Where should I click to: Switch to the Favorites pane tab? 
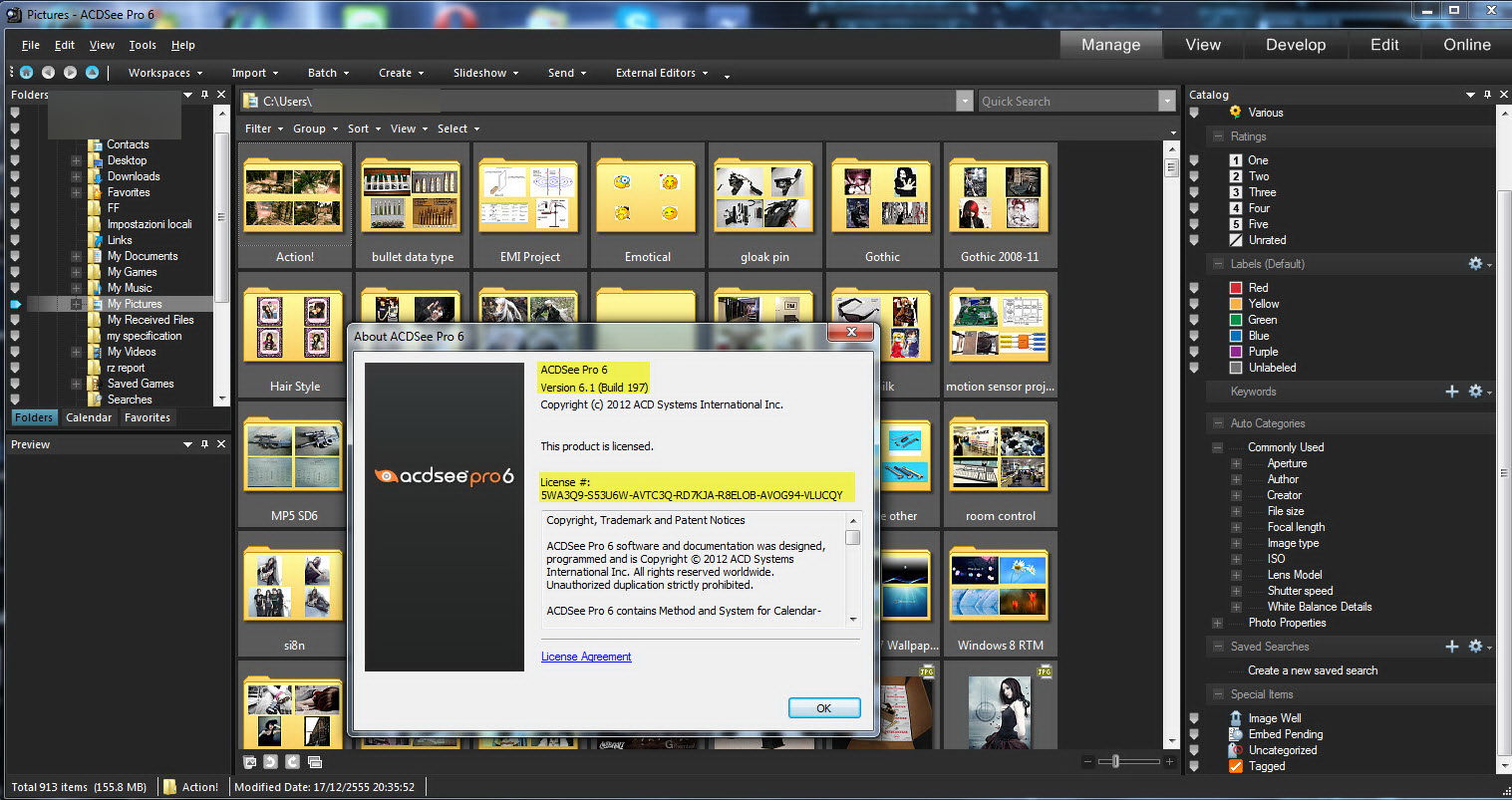tap(148, 417)
